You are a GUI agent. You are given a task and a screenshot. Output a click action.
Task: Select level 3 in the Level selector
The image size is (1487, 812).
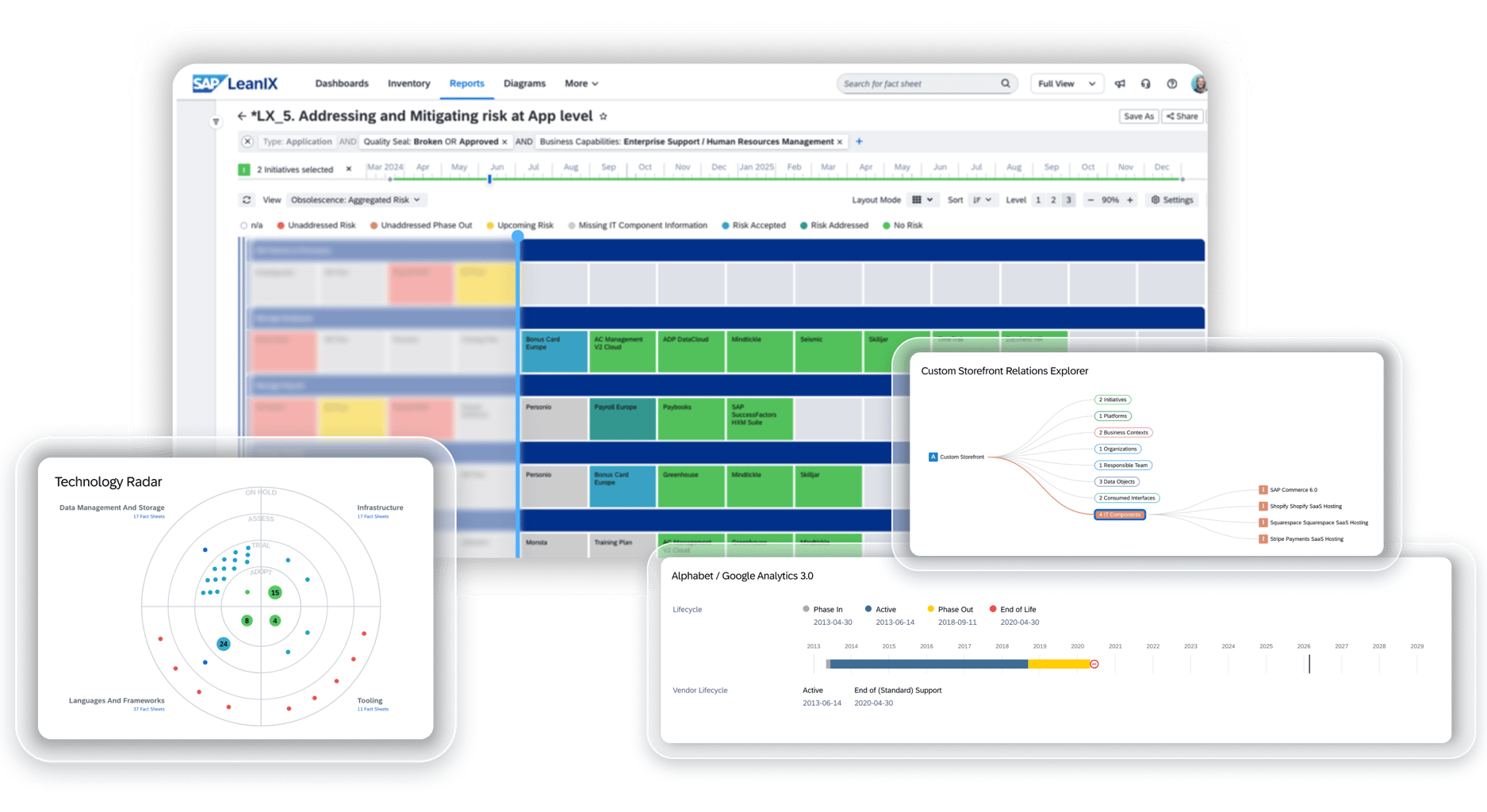(1068, 200)
